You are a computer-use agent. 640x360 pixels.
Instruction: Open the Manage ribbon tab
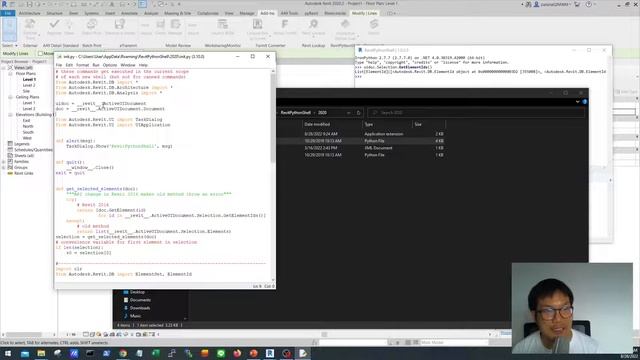(247, 13)
